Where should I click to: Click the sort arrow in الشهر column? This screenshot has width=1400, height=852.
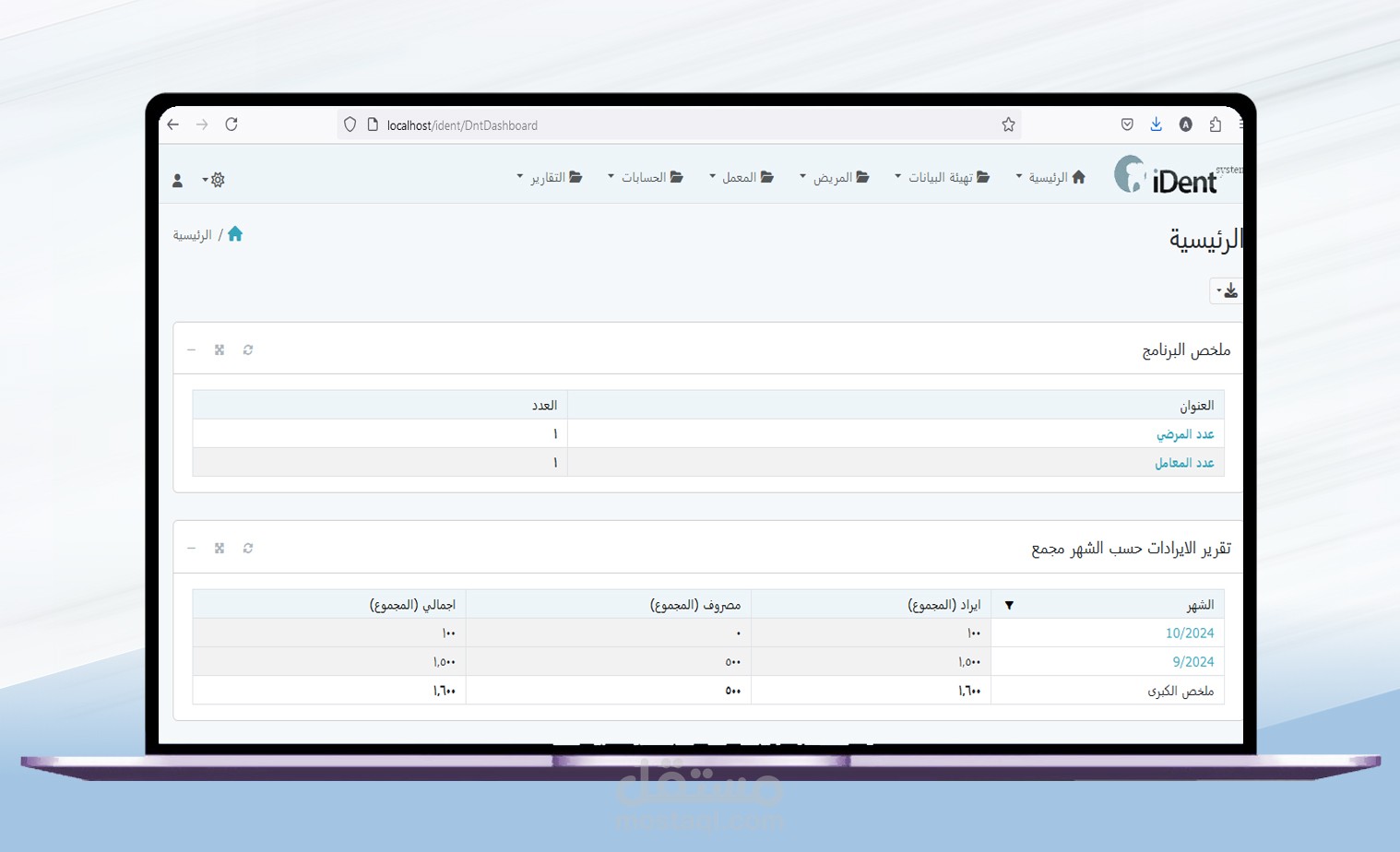click(x=1009, y=606)
